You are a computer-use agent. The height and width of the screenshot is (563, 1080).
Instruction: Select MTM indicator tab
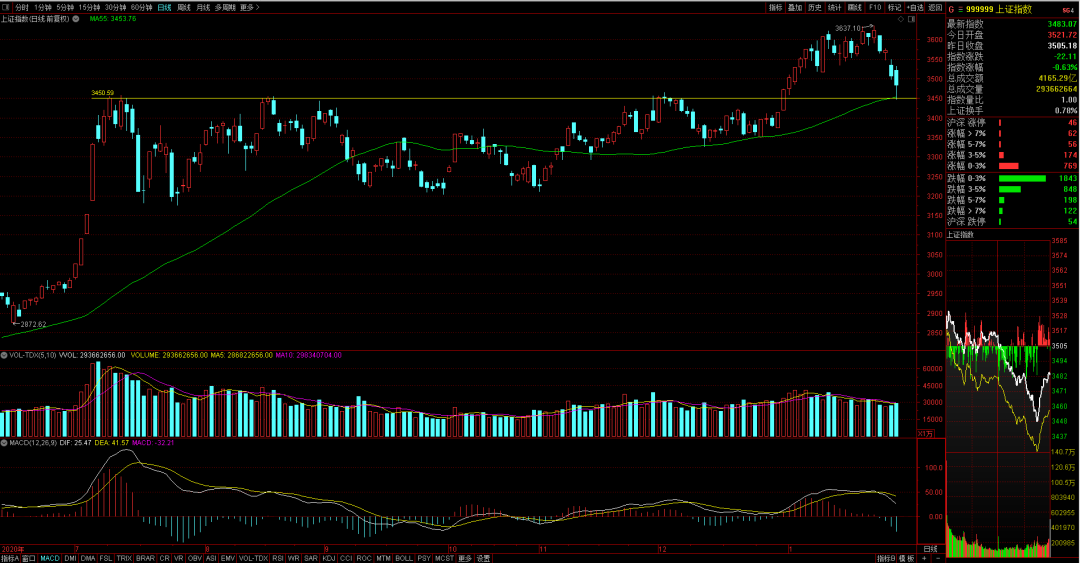tap(384, 558)
